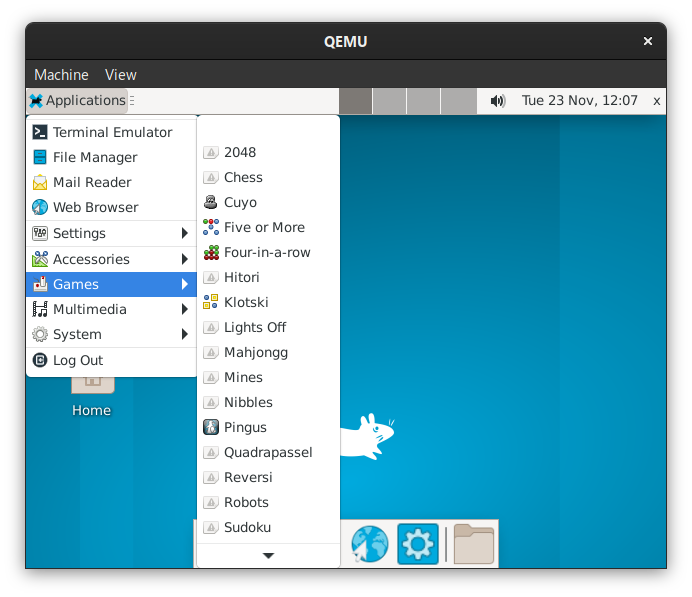Screen dimensions: 692x597
Task: Launch Four-in-a-row game
Action: [x=268, y=252]
